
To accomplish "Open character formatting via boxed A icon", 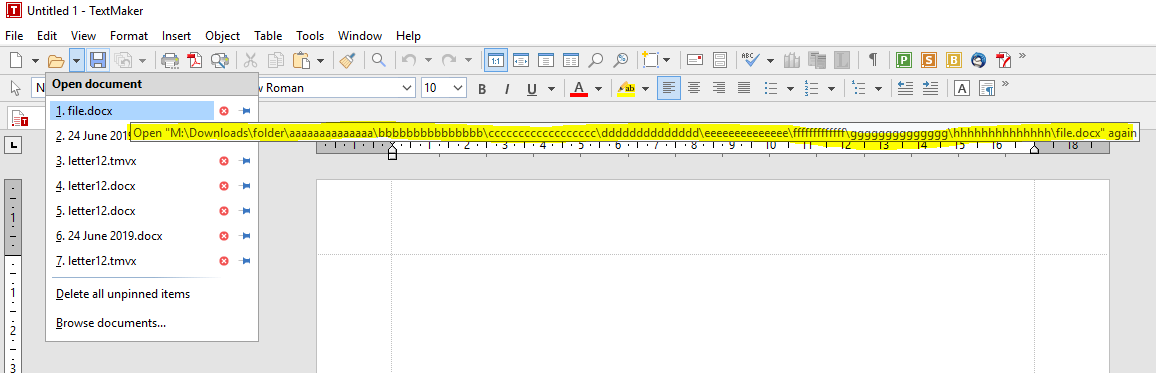I will point(962,88).
